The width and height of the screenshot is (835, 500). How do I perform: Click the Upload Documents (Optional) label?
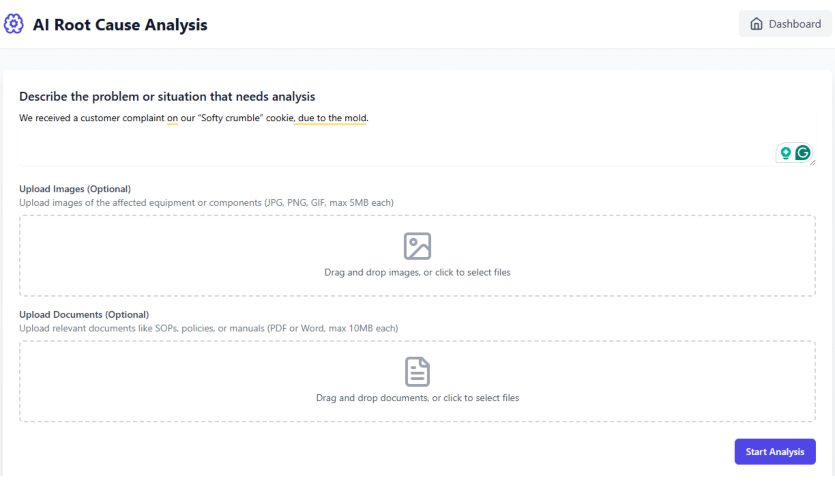84,314
